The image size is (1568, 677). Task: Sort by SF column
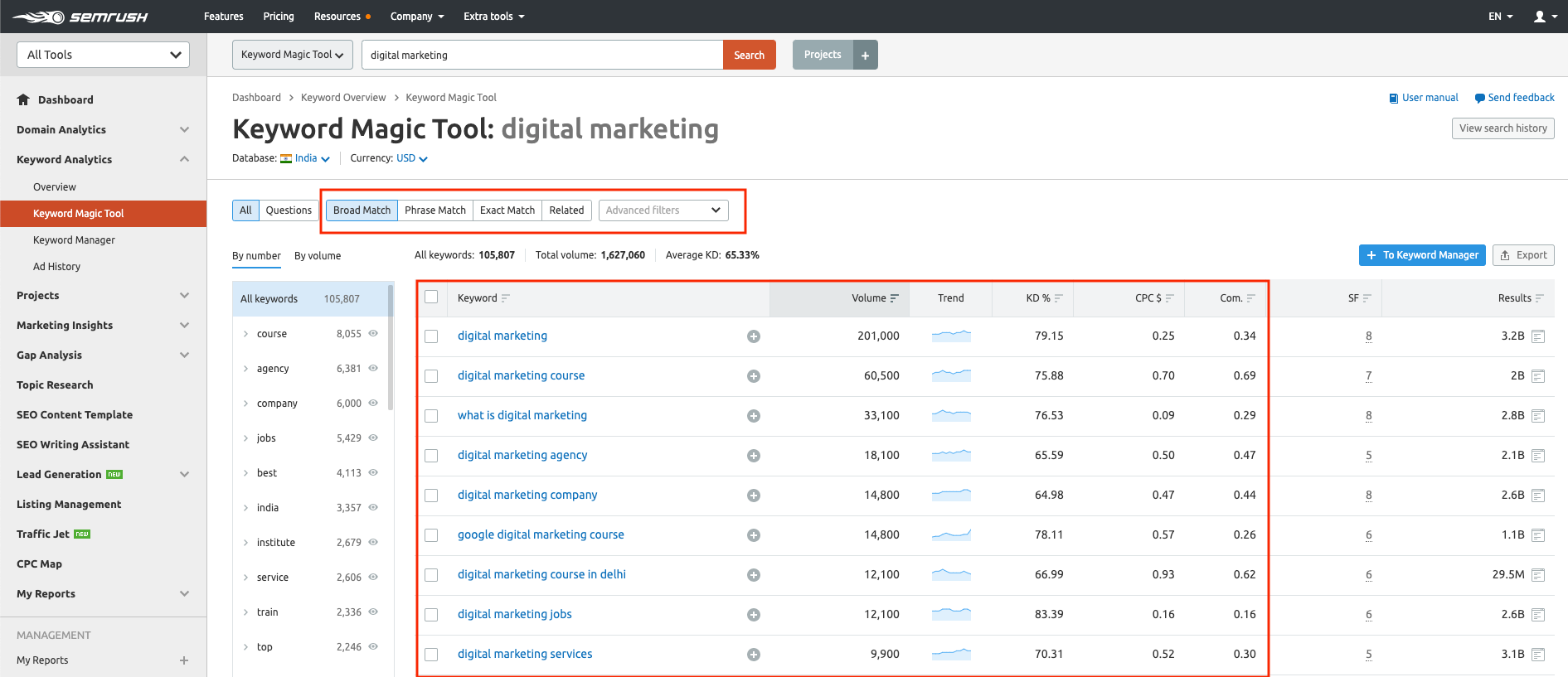tap(1367, 298)
